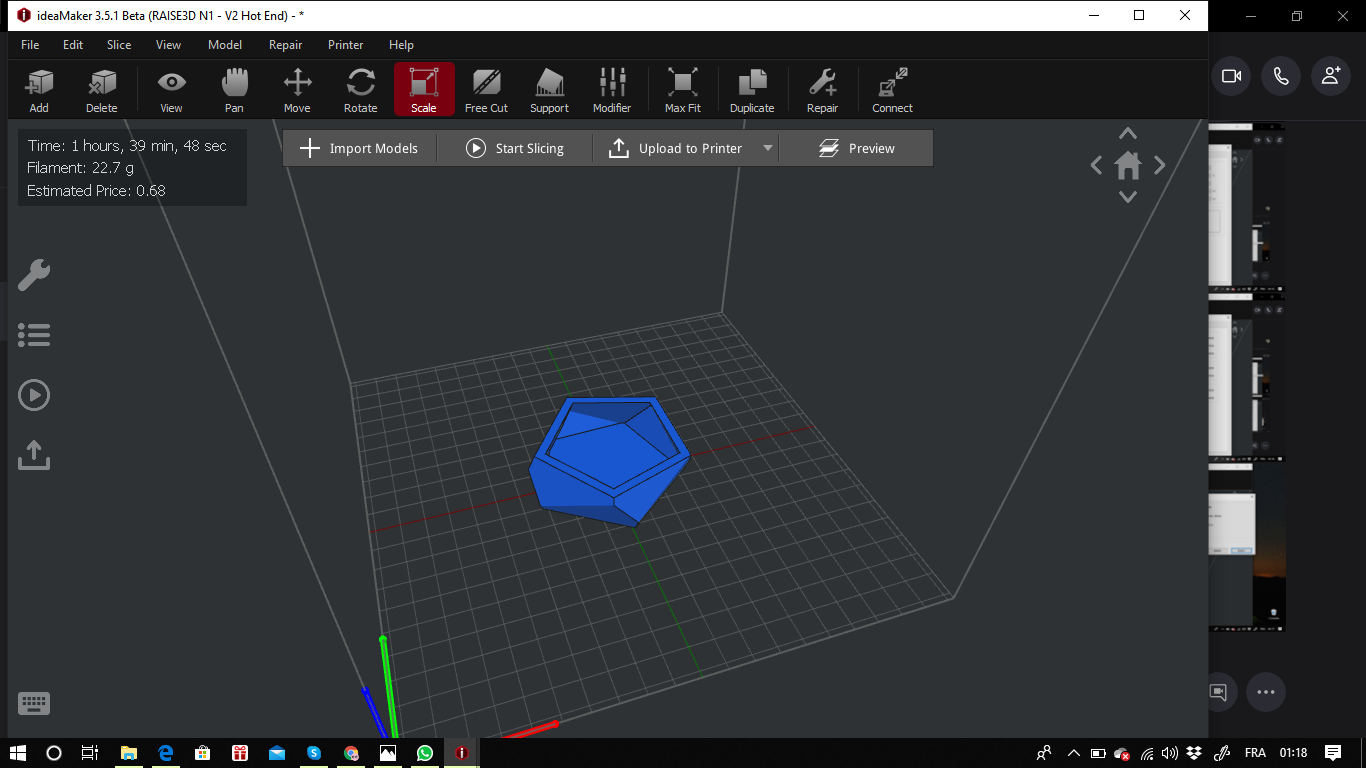
Task: Open the Free Cut tool
Action: pyautogui.click(x=486, y=90)
